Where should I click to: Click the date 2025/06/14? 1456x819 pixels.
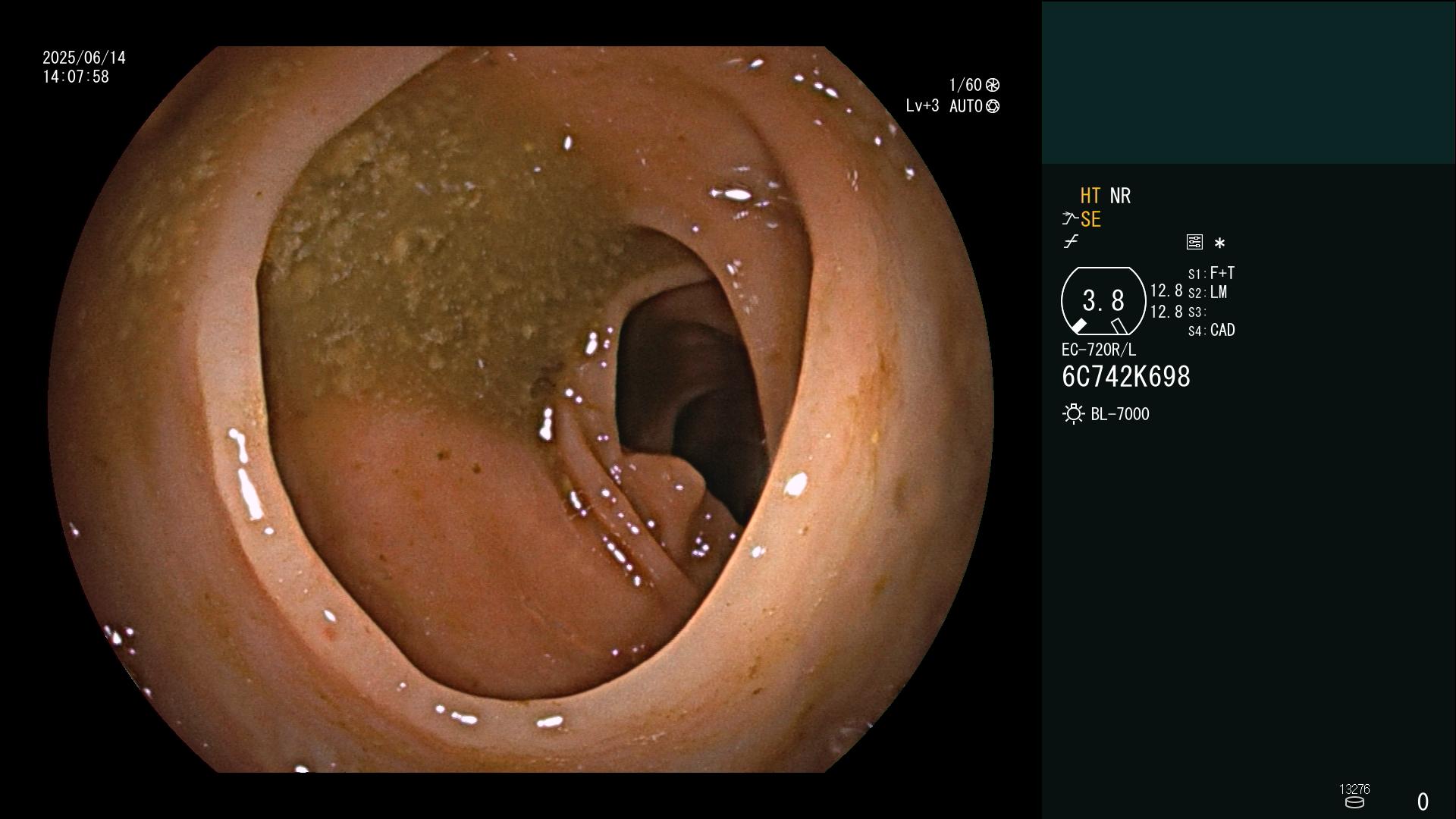(84, 58)
